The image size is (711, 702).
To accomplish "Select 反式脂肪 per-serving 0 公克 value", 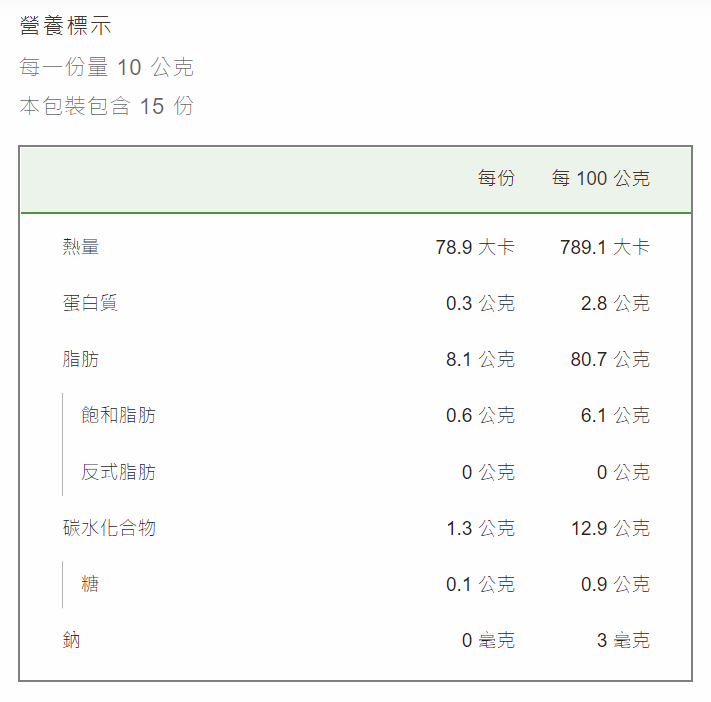I will coord(488,472).
